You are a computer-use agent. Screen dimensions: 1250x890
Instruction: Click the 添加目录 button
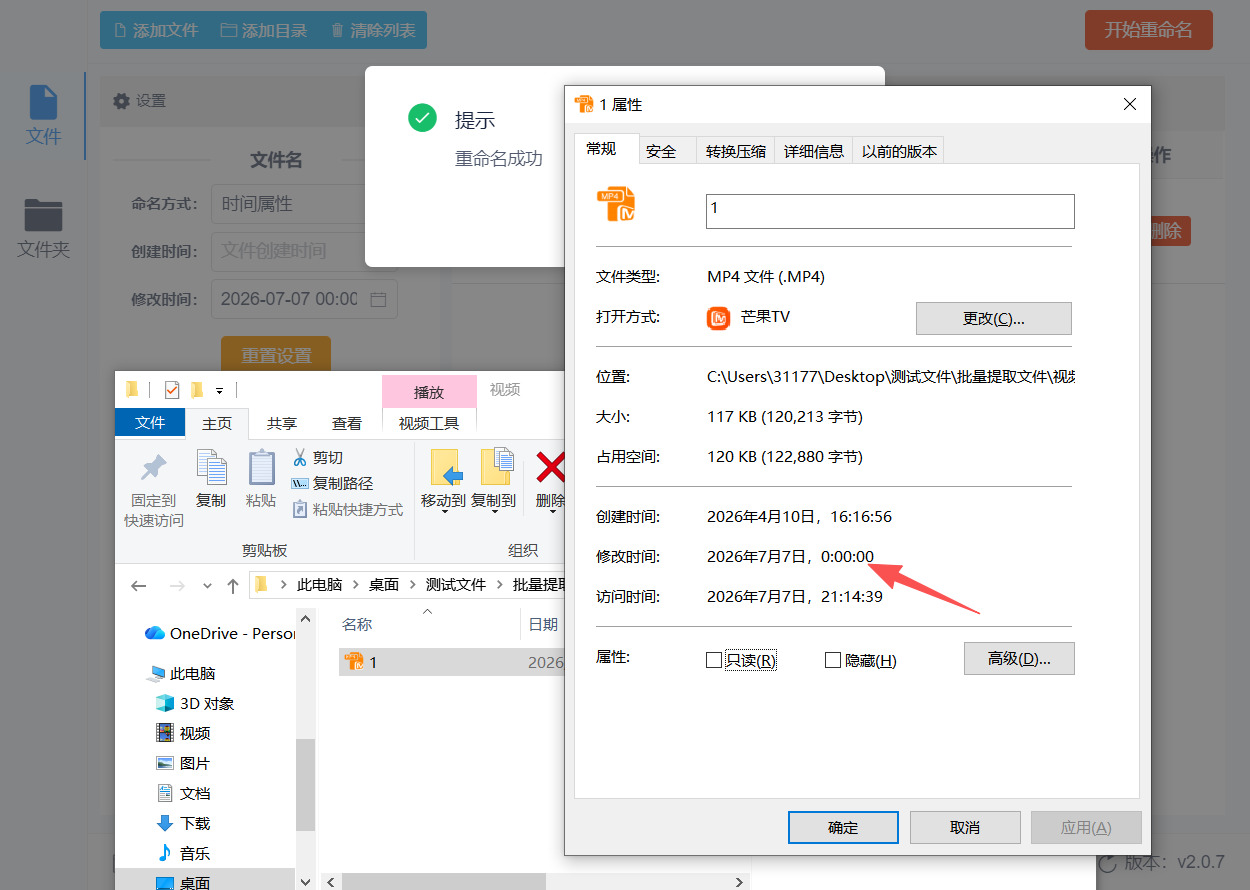264,30
